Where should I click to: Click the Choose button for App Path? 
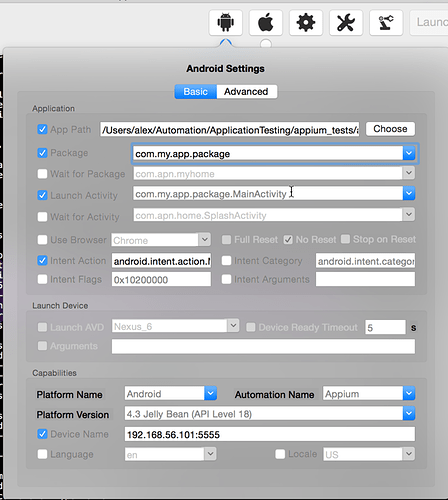pyautogui.click(x=390, y=129)
